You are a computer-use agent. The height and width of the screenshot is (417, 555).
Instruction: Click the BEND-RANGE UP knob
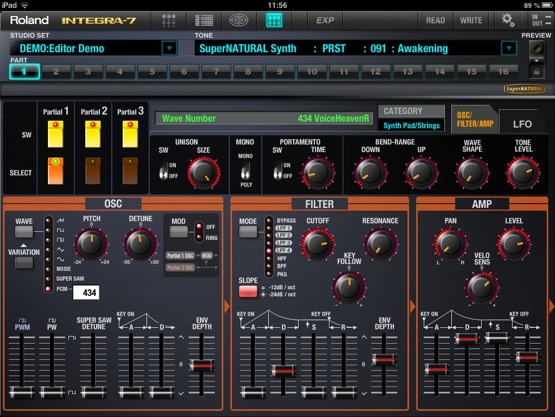tap(421, 173)
